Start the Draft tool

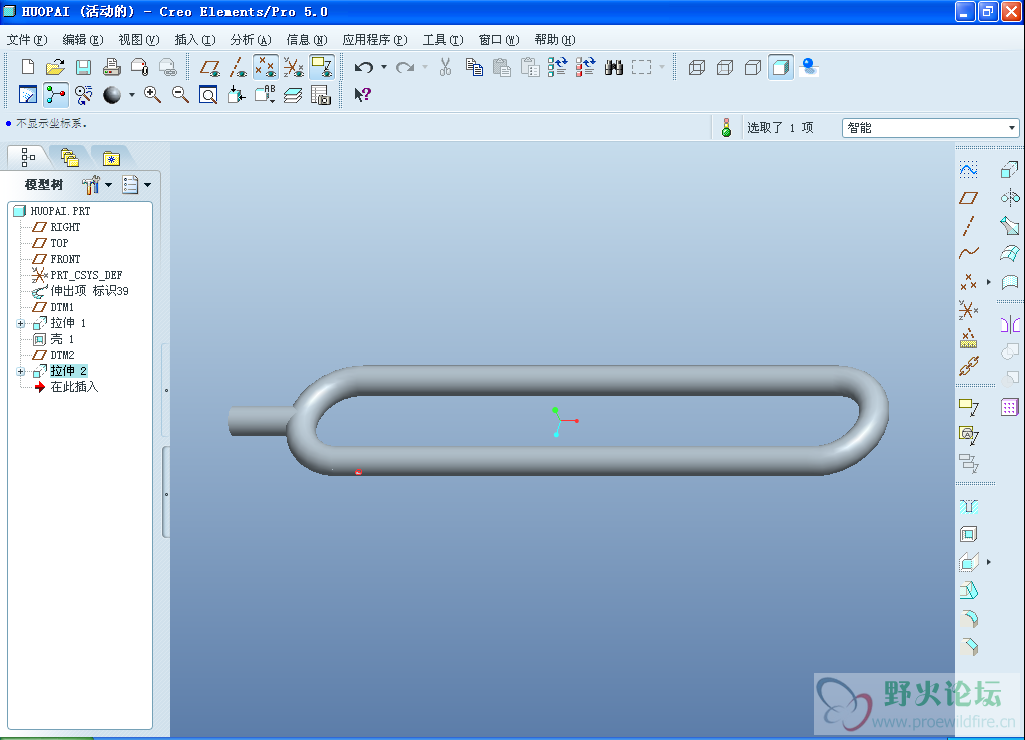pyautogui.click(x=968, y=591)
